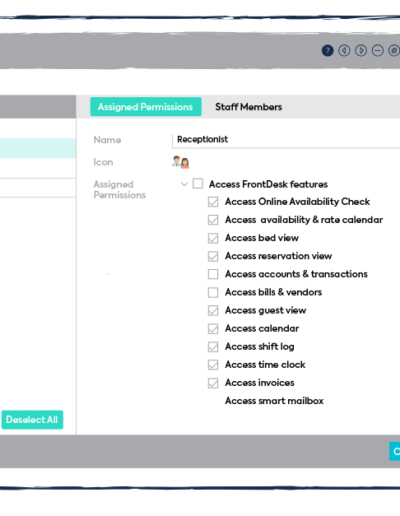Click the Deselect All button
This screenshot has width=400, height=516.
[x=32, y=420]
